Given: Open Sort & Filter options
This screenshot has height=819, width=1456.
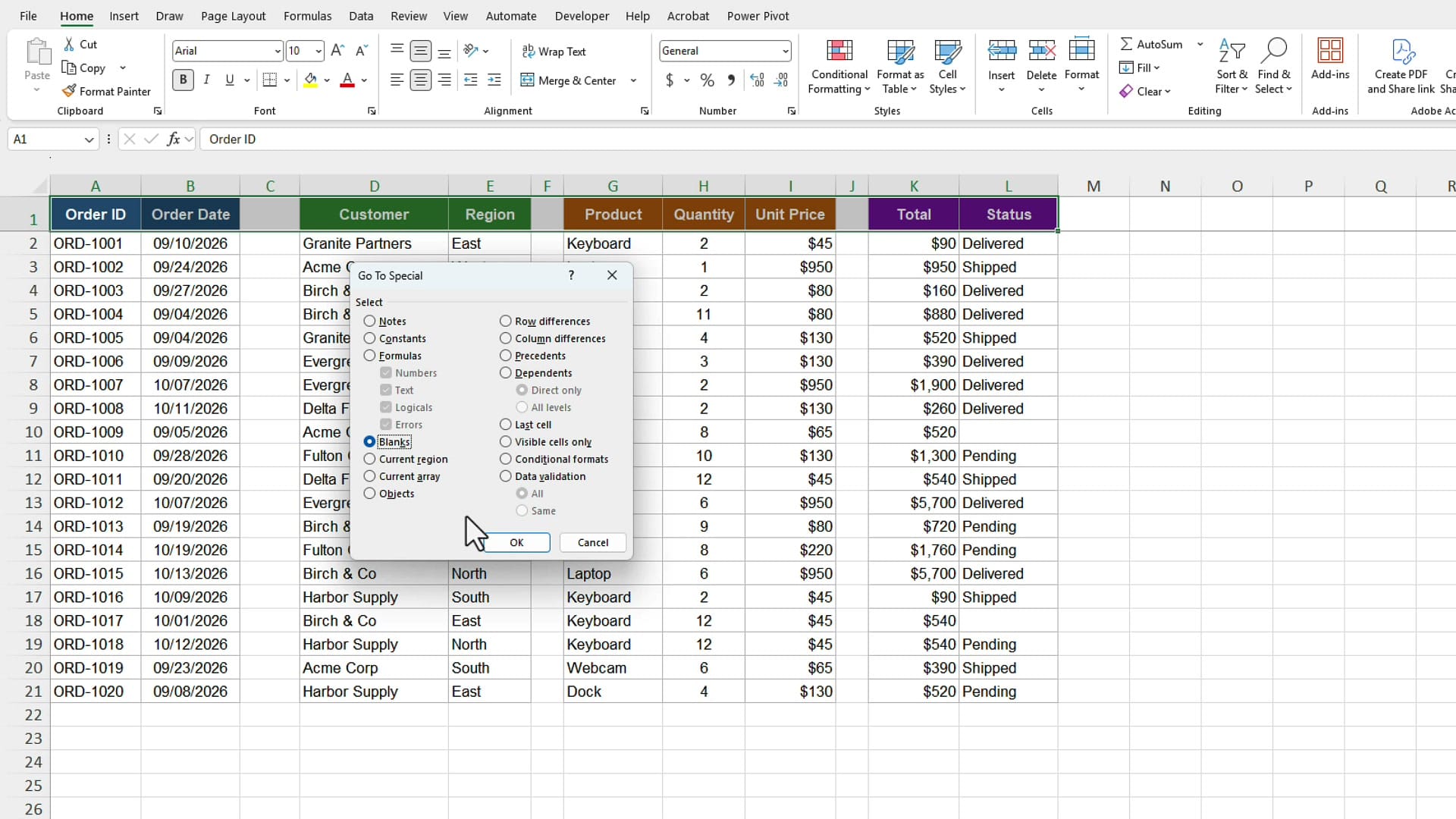Looking at the screenshot, I should (x=1232, y=67).
